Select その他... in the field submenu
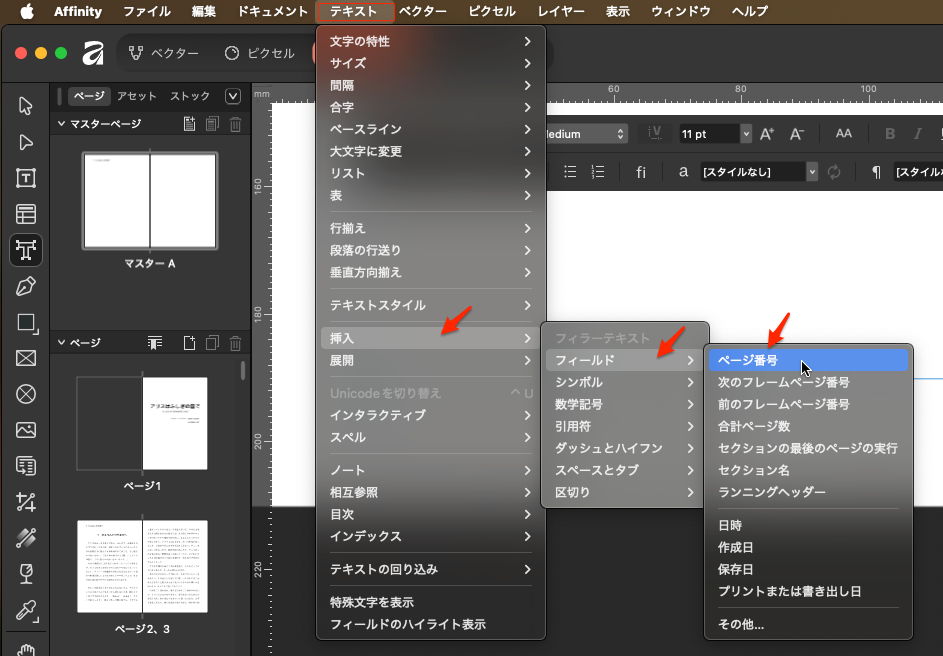The height and width of the screenshot is (656, 943). [741, 624]
